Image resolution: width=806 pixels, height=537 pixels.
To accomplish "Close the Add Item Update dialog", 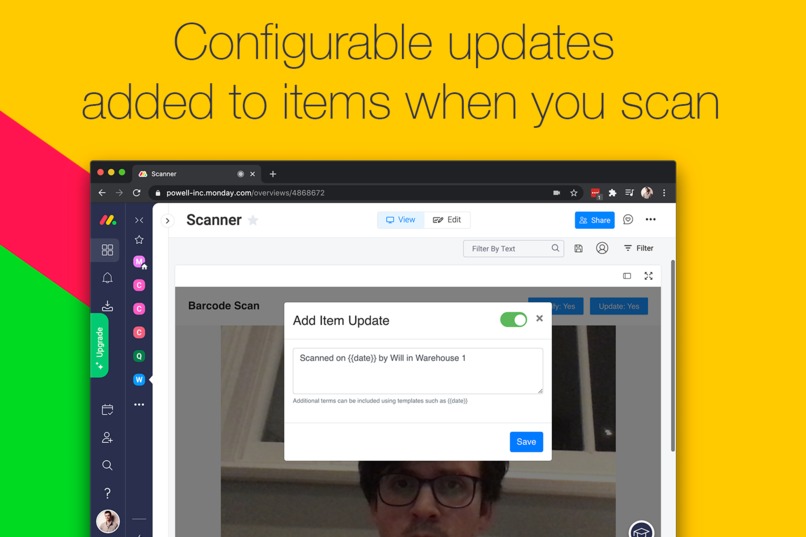I will coord(539,319).
